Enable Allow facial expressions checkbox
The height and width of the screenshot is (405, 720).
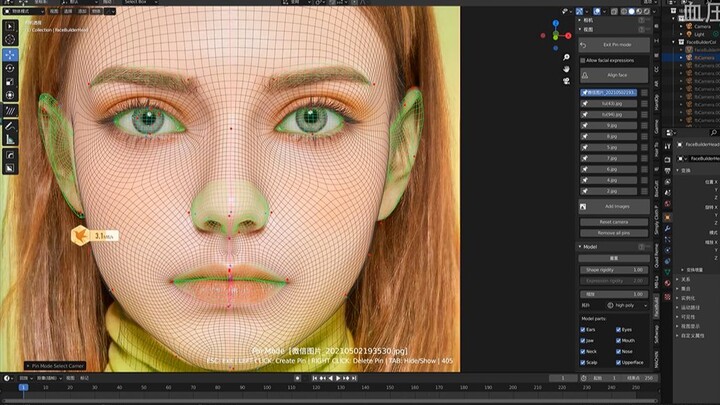[x=583, y=60]
